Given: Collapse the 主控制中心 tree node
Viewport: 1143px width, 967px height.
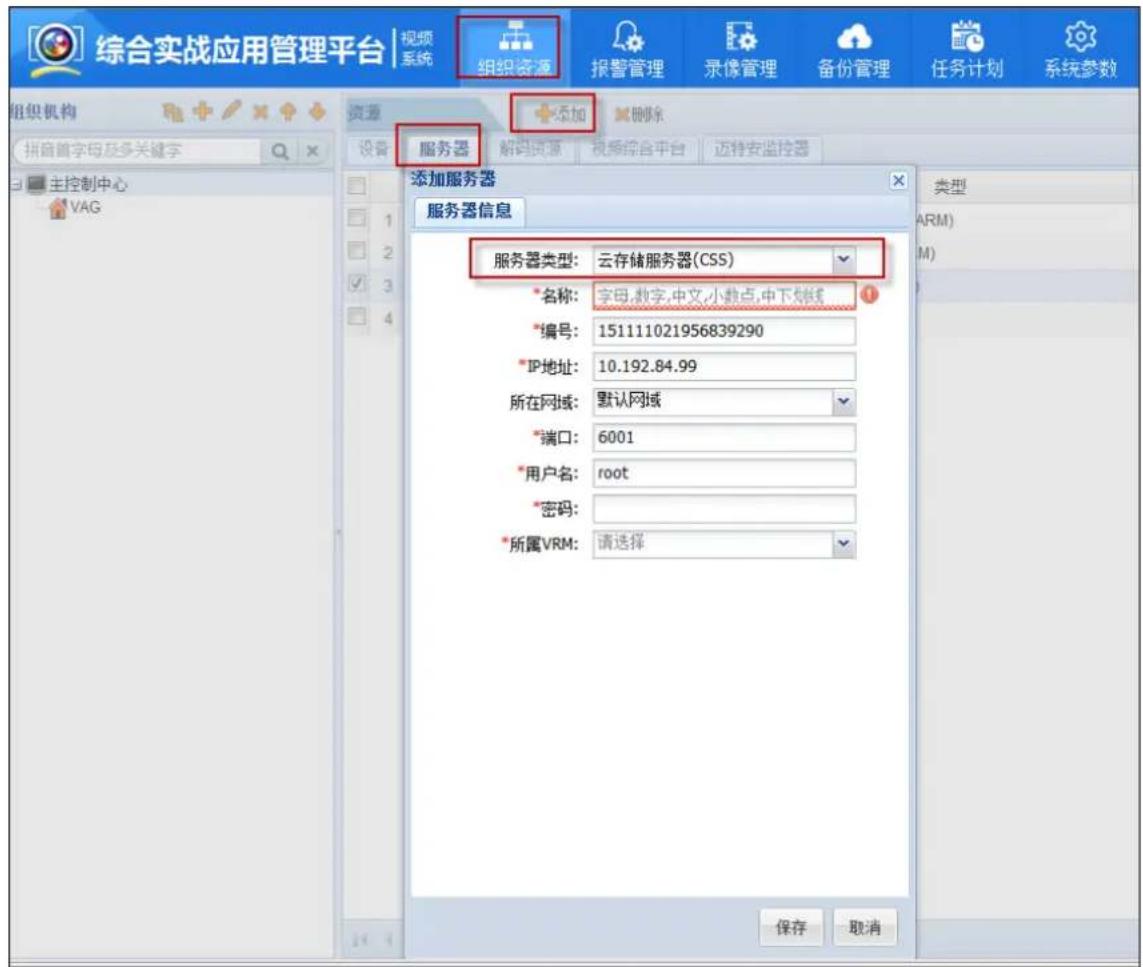Looking at the screenshot, I should (16, 184).
